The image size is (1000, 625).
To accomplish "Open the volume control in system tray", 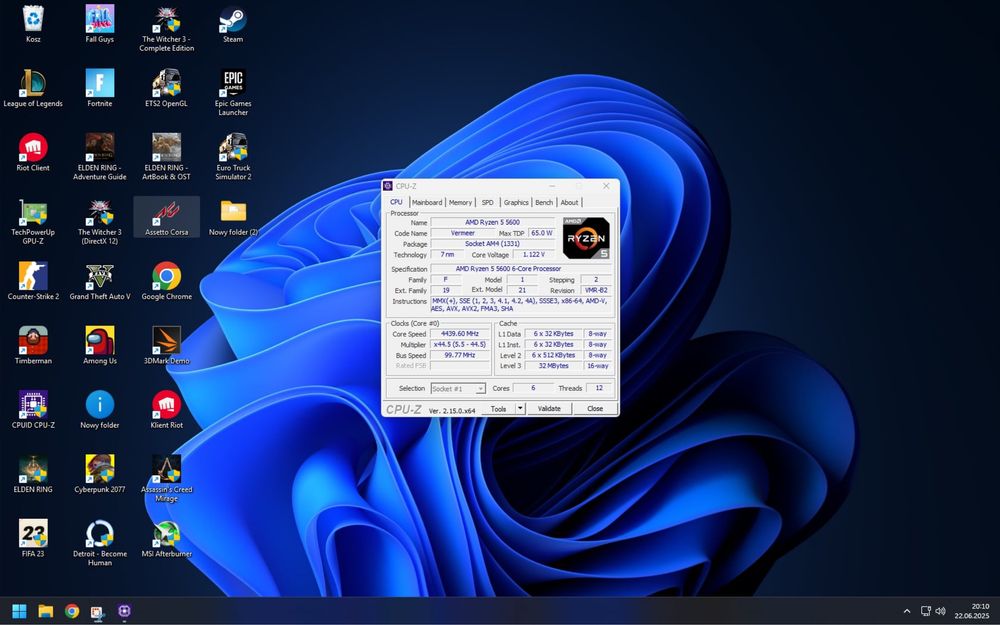I will click(940, 611).
